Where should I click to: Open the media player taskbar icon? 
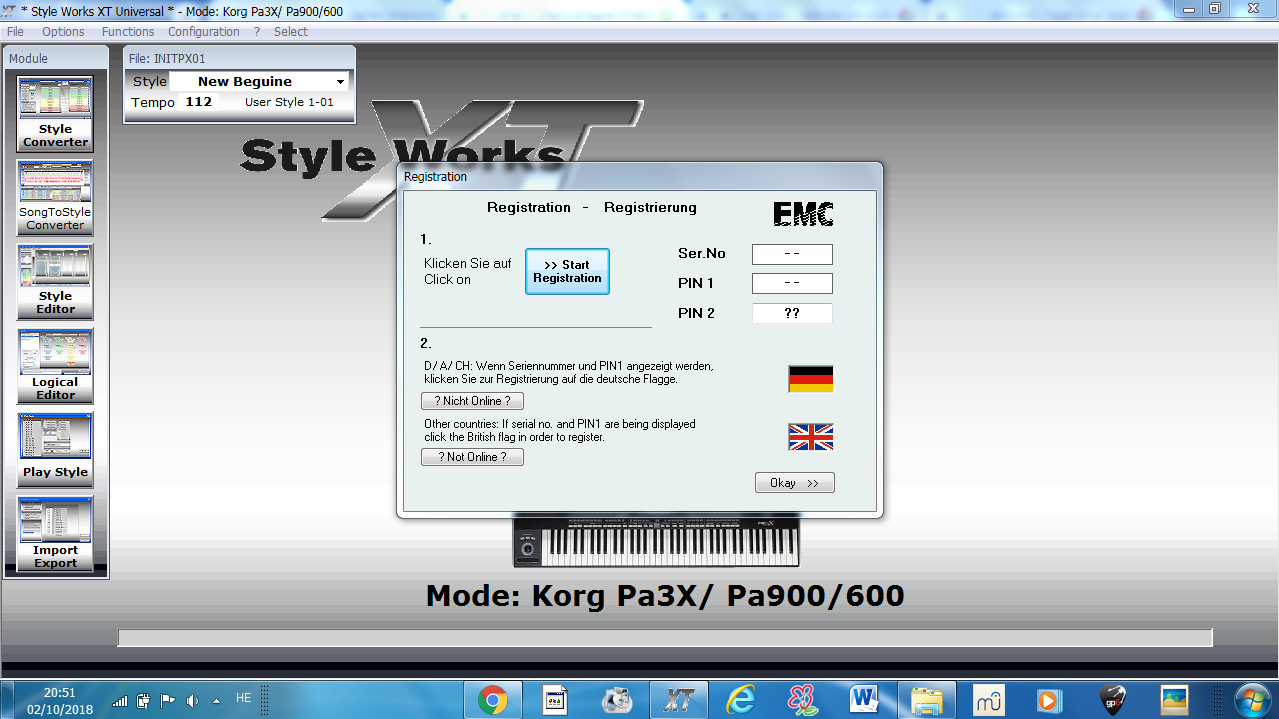[1049, 700]
